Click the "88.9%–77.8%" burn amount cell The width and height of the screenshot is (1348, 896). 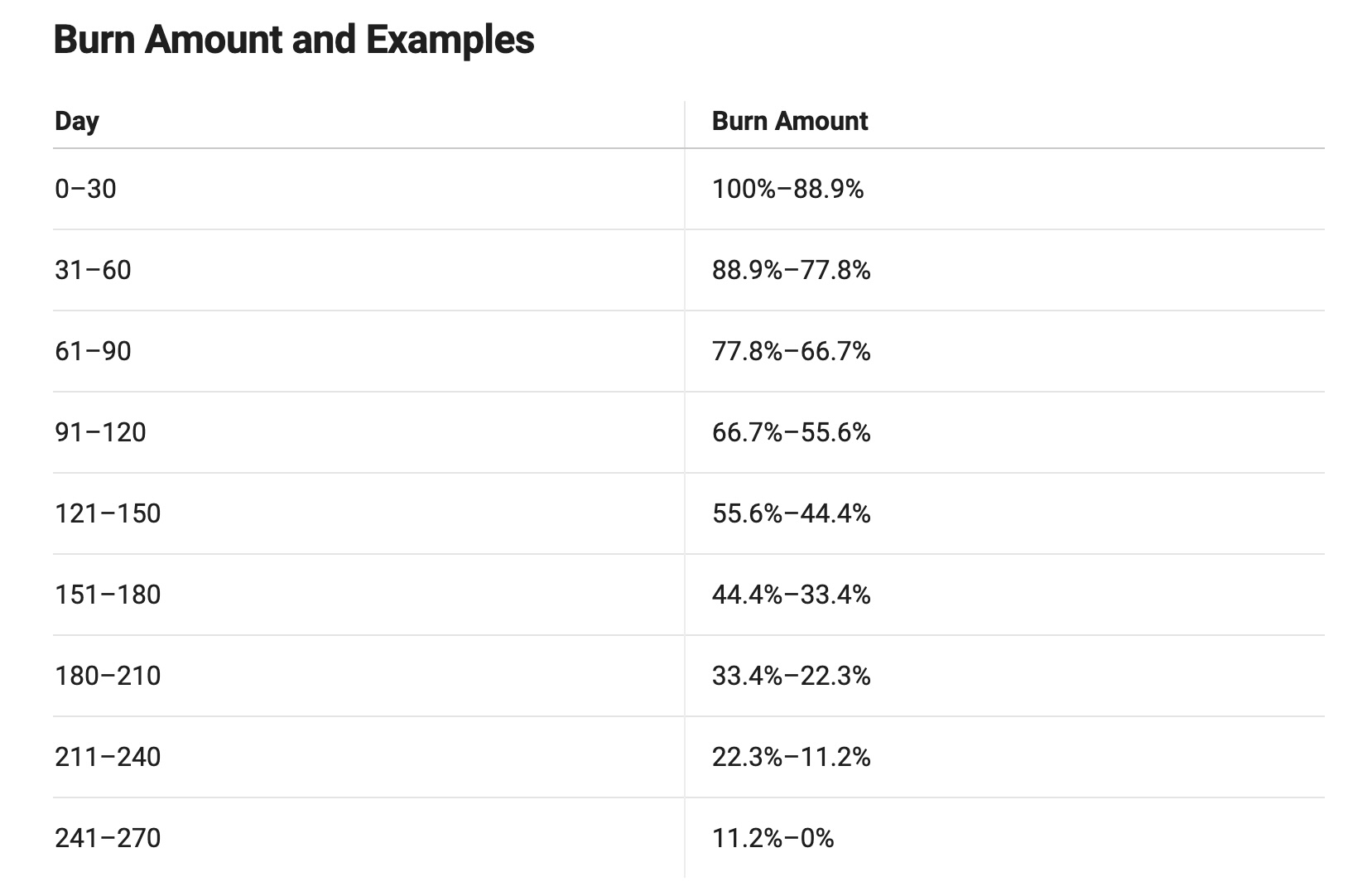(791, 270)
